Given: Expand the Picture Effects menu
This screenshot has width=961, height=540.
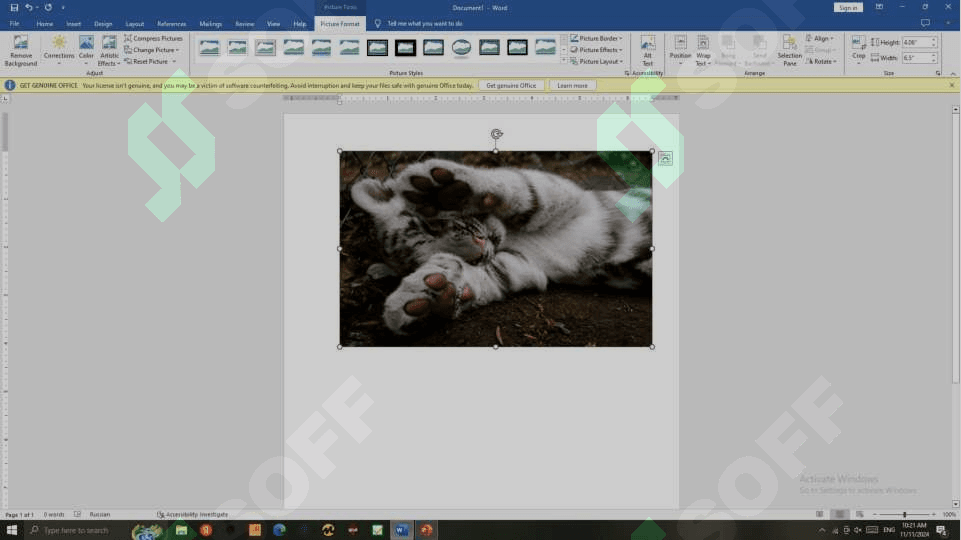Looking at the screenshot, I should coord(596,50).
